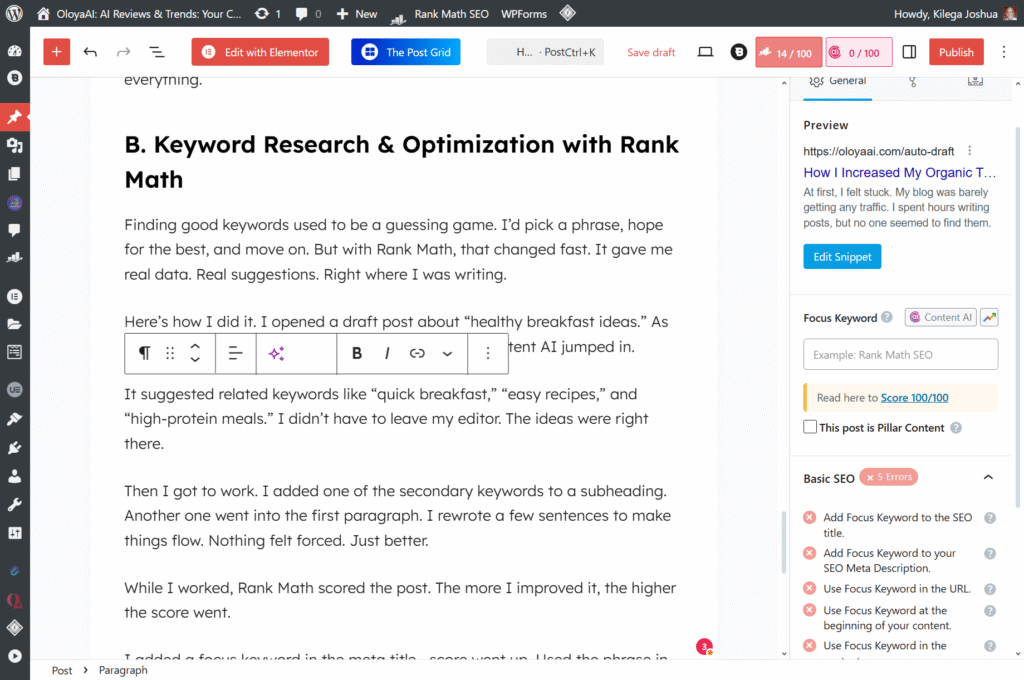Image resolution: width=1024 pixels, height=680 pixels.
Task: Click The Post Grid button
Action: point(406,52)
